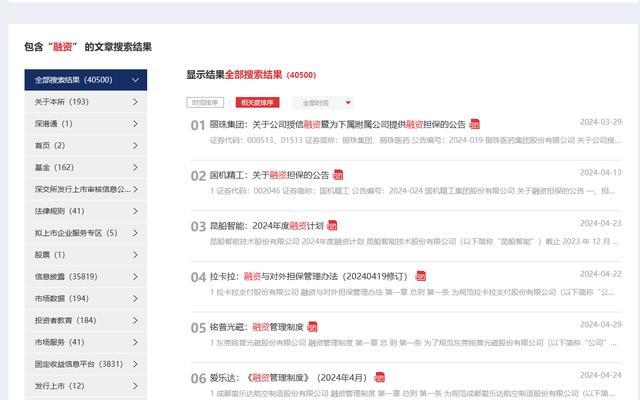Filter by 发行上市 (12) category
Screen dimensions: 640x400
86,386
